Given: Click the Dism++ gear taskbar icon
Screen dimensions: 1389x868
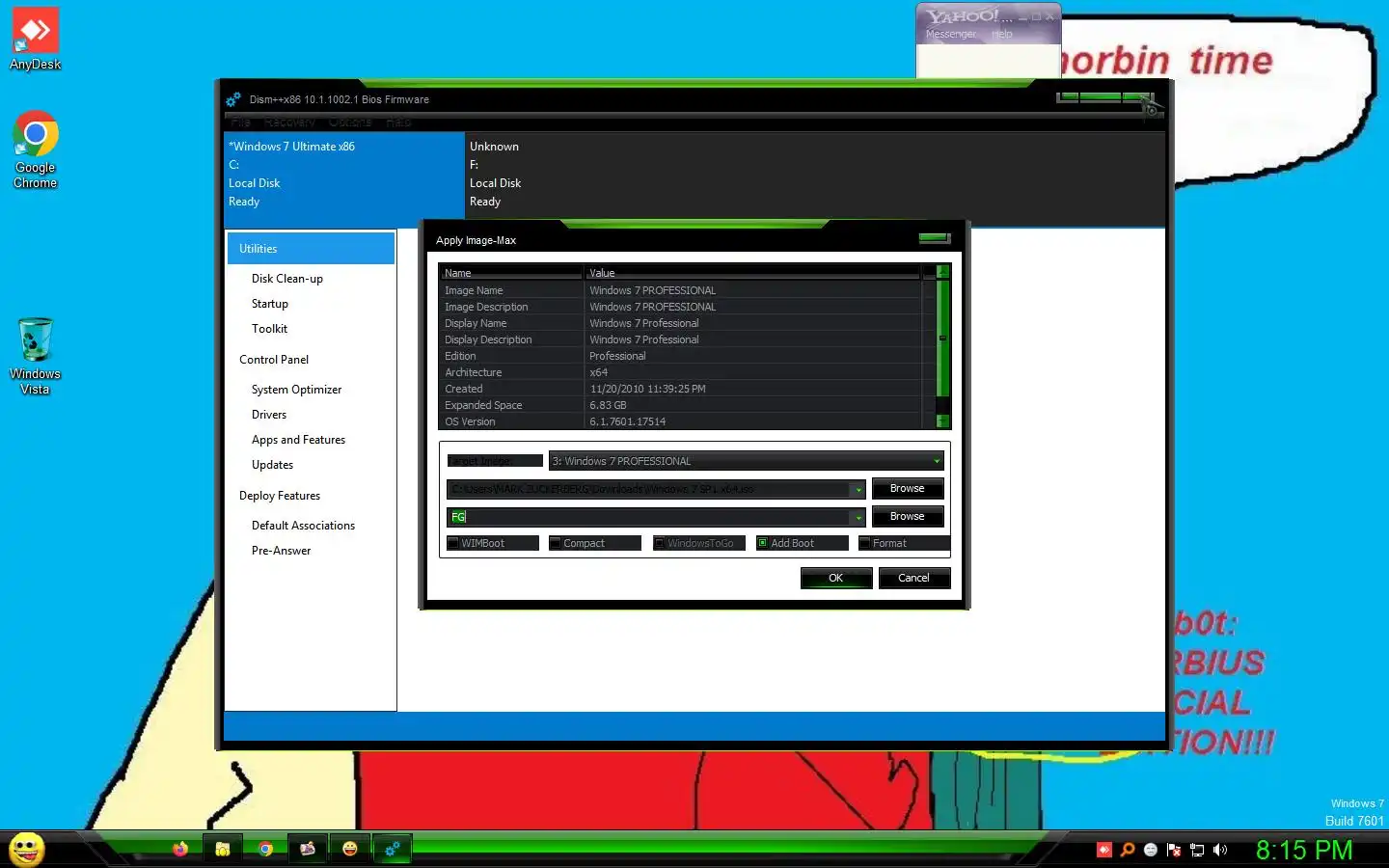Looking at the screenshot, I should pos(393,849).
